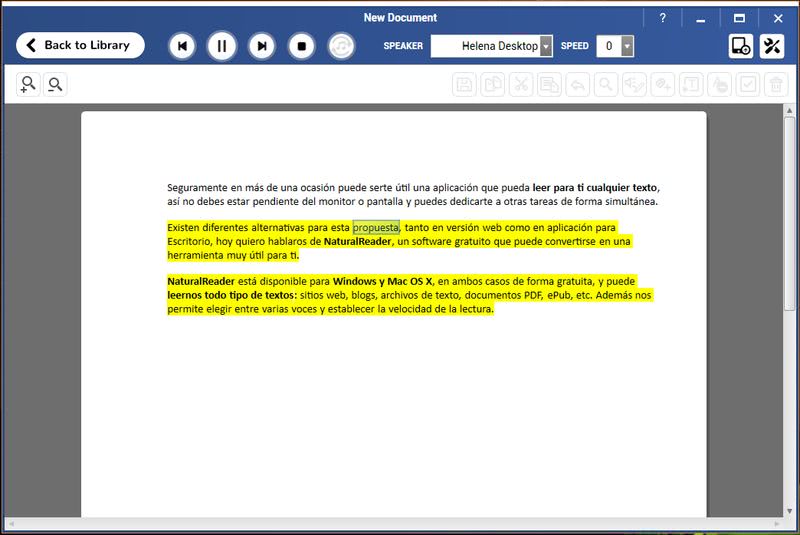Zoom out using the magnifier minus icon
This screenshot has height=535, width=800.
[x=55, y=84]
